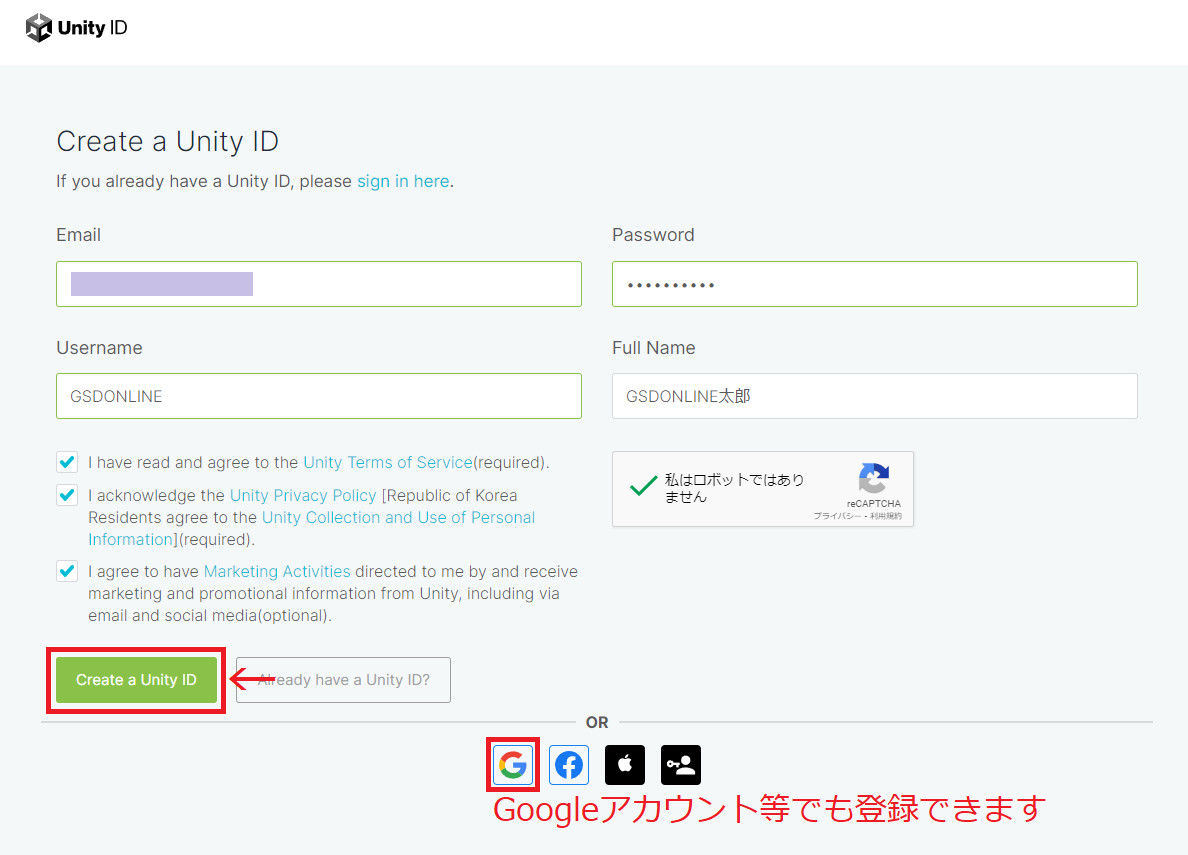Image resolution: width=1188 pixels, height=855 pixels.
Task: Click the Password input field
Action: (x=874, y=284)
